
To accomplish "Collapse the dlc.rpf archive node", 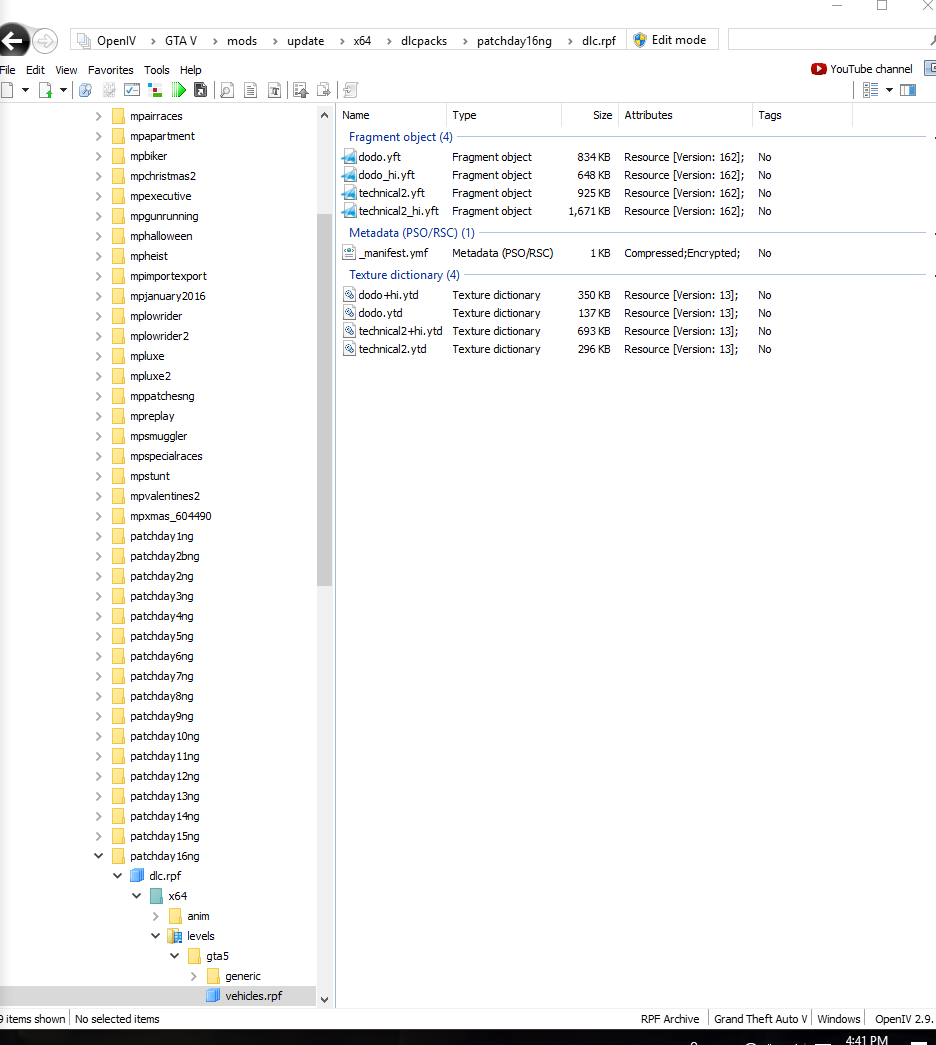I will 117,876.
